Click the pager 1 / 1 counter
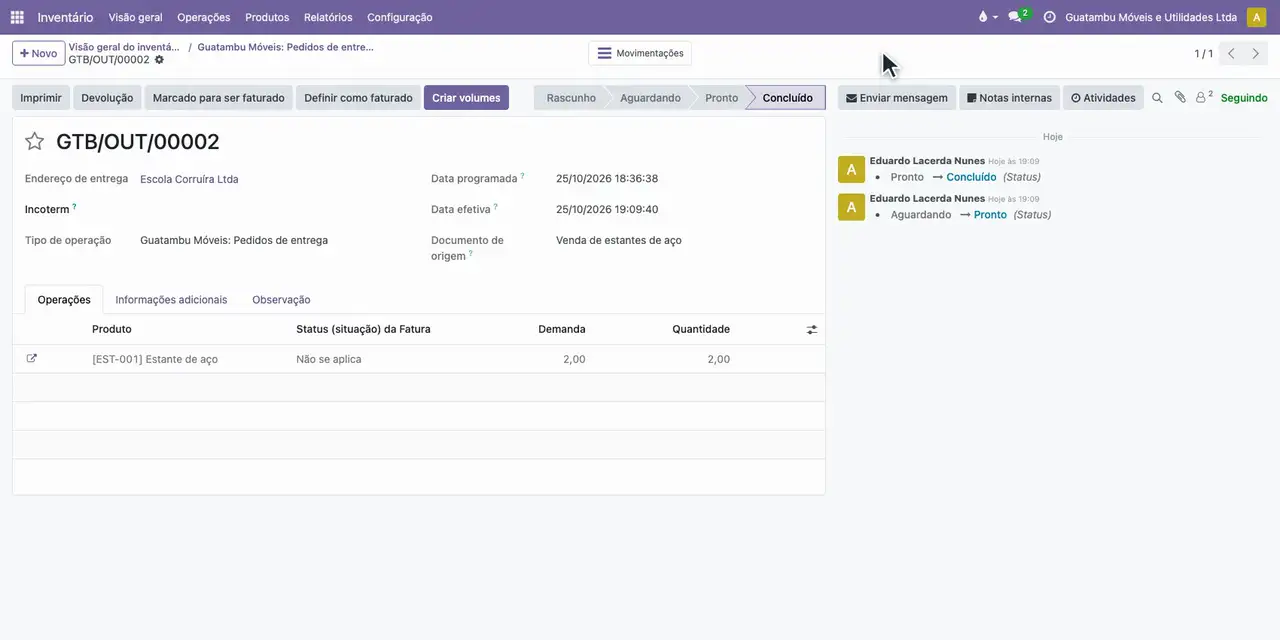Viewport: 1280px width, 640px height. pos(1203,54)
